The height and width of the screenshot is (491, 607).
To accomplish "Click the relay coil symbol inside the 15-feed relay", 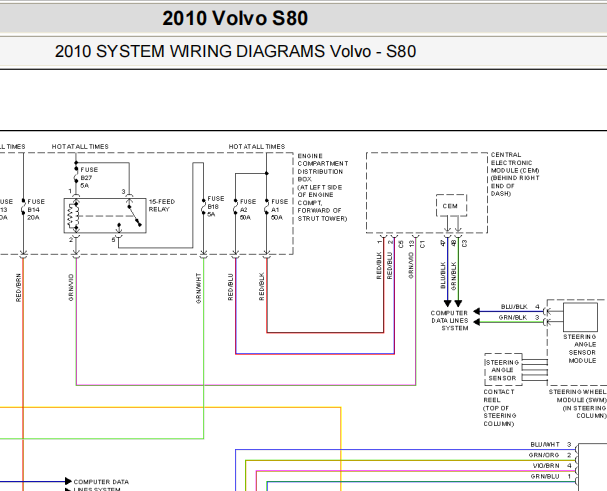I will [x=72, y=216].
